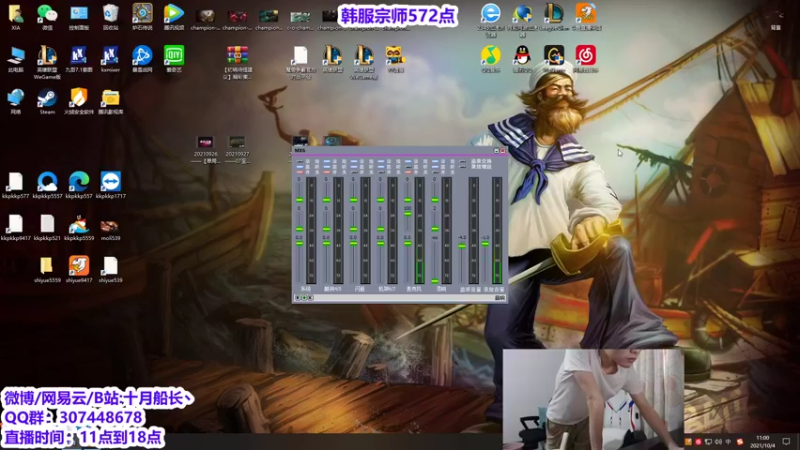Open the kkpkkp1717 TeamViewer shortcut
The image size is (800, 450).
[x=111, y=185]
